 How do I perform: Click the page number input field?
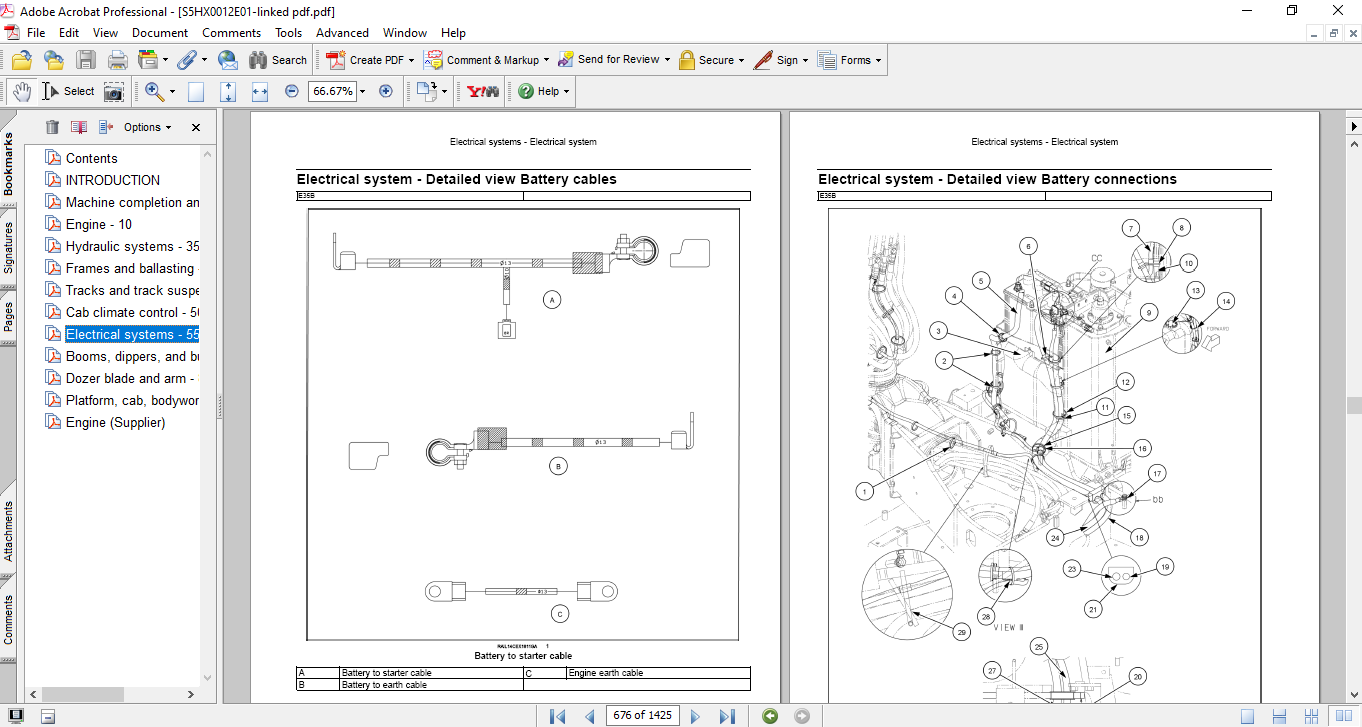643,715
